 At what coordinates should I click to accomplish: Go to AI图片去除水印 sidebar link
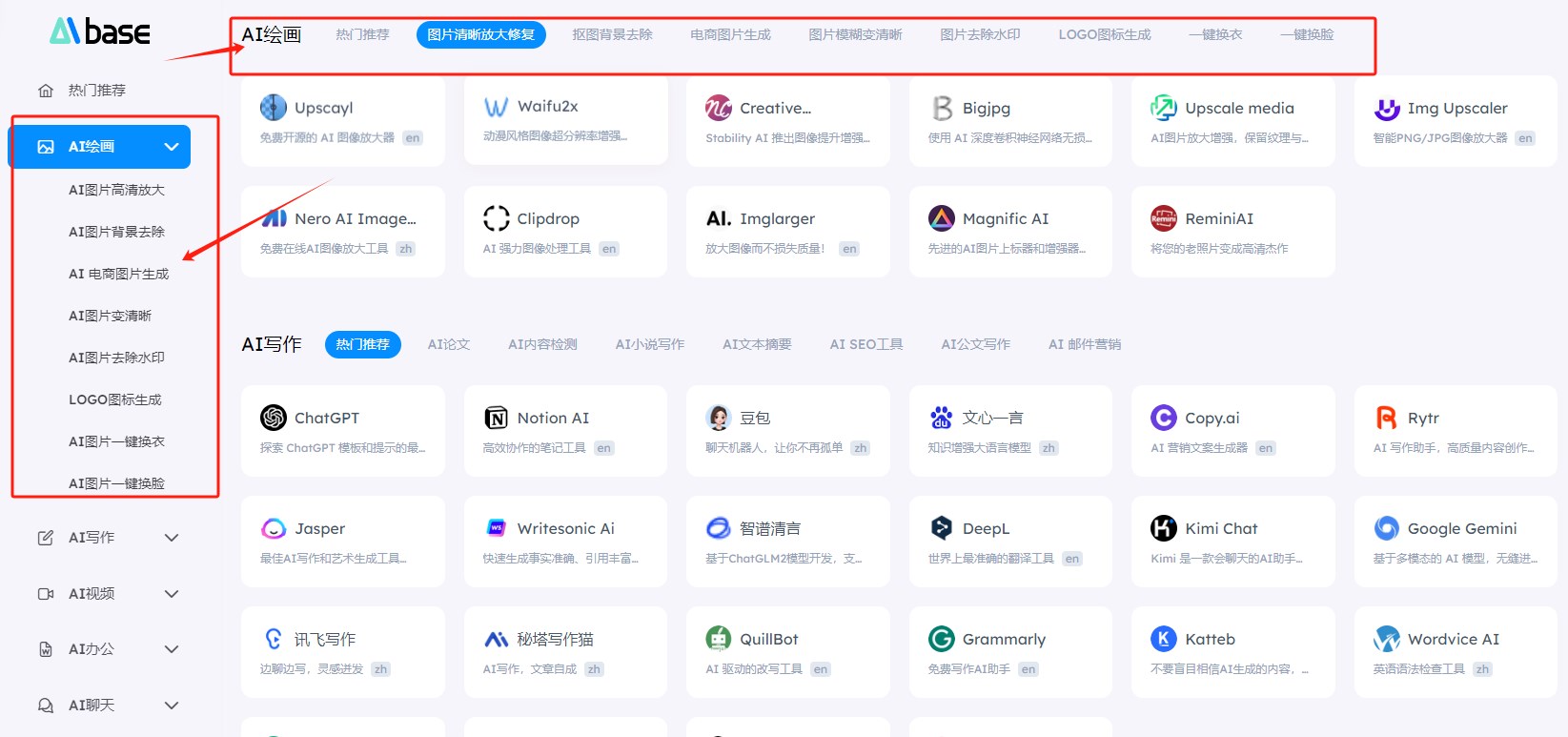click(116, 358)
